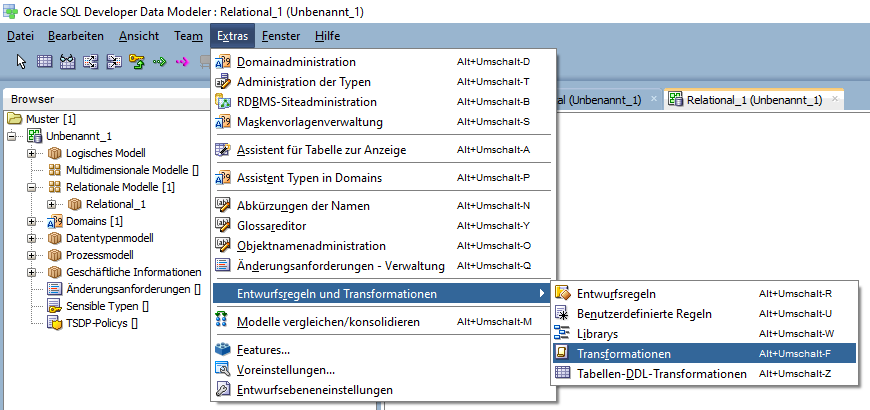Open the Fenster menu

(281, 36)
